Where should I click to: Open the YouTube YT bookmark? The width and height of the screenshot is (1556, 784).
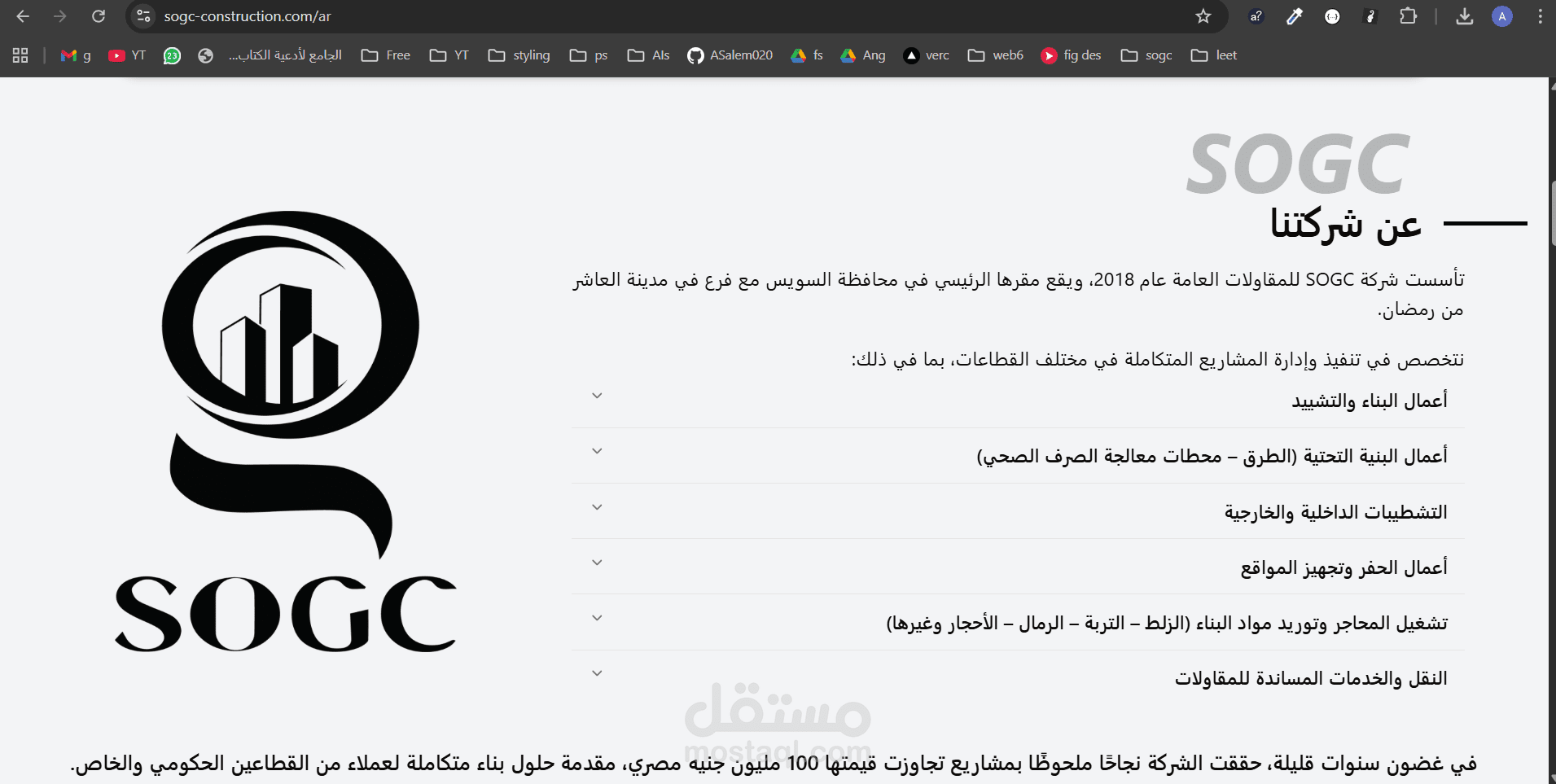pos(127,55)
